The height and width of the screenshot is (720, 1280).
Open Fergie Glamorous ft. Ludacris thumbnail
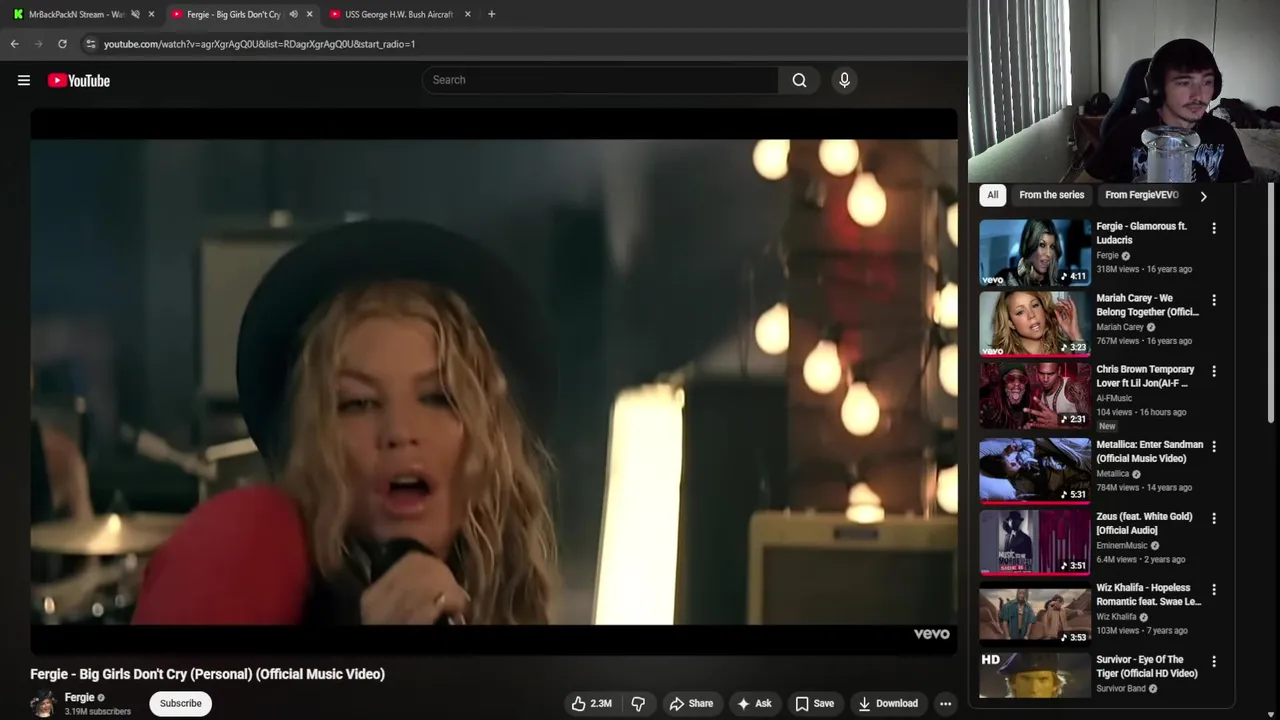[1035, 252]
